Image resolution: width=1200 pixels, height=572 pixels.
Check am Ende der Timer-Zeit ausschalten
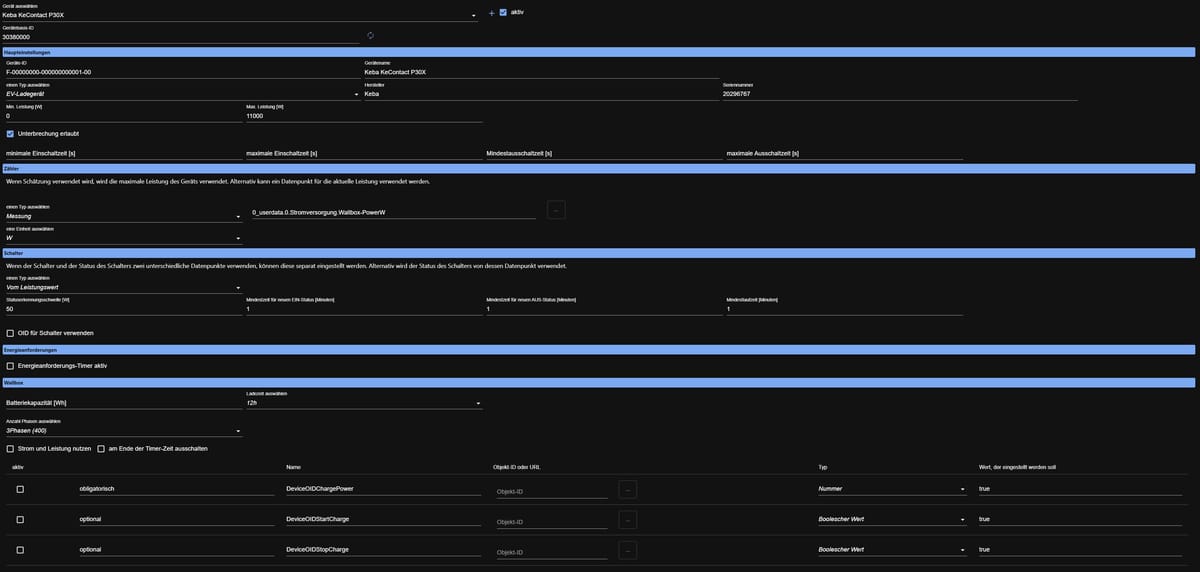point(101,448)
